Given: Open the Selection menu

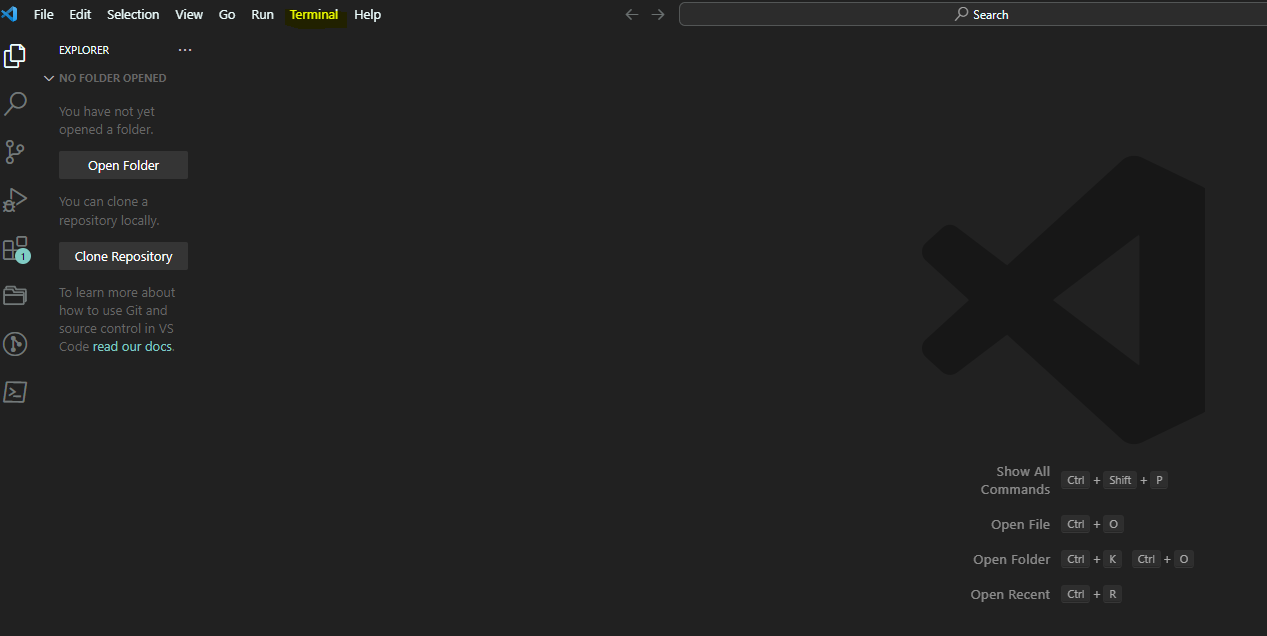Looking at the screenshot, I should pyautogui.click(x=133, y=14).
